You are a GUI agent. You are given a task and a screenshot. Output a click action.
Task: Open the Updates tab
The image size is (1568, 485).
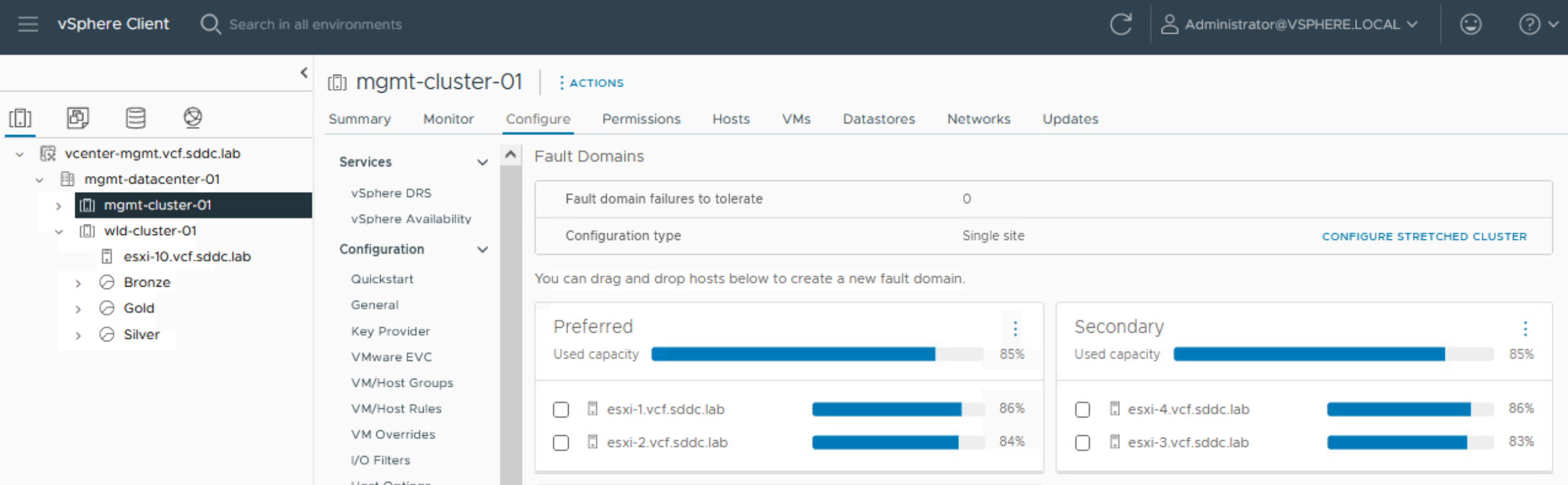[x=1070, y=119]
